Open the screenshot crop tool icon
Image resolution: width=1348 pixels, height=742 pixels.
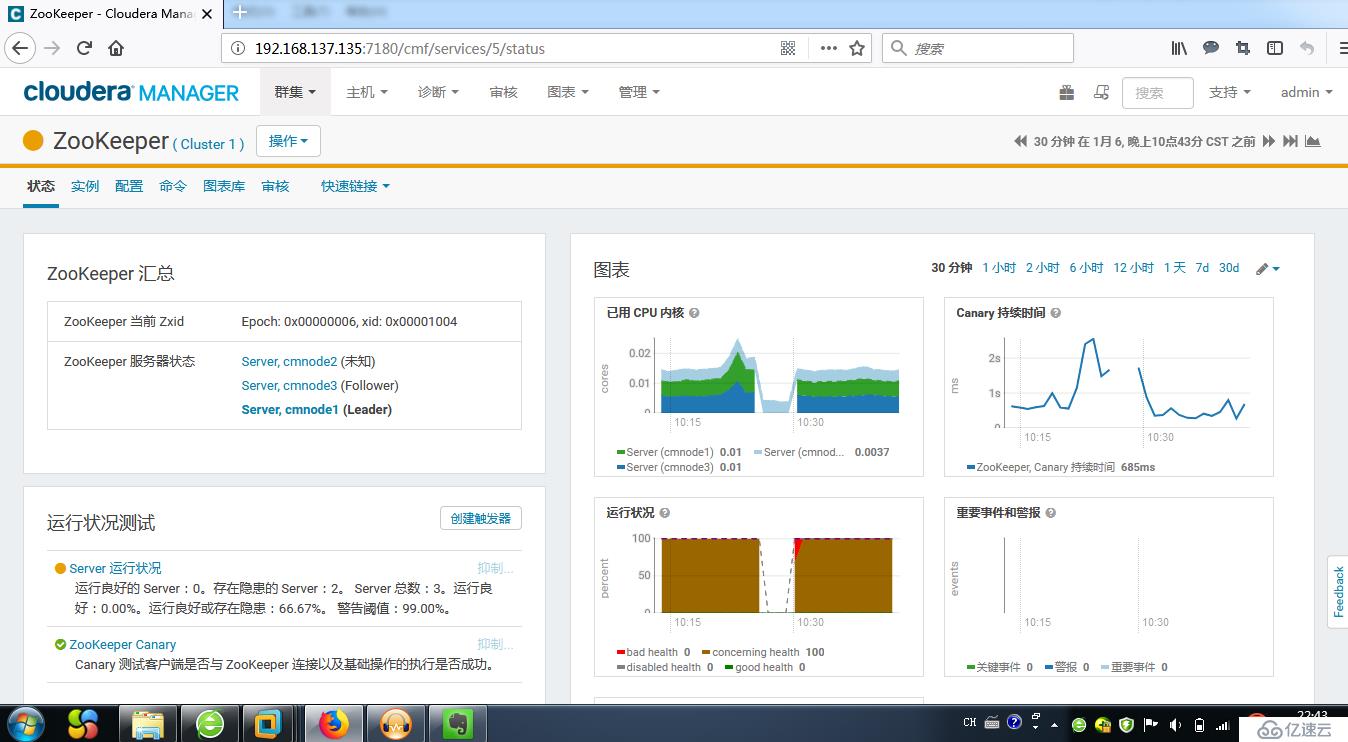[1243, 48]
